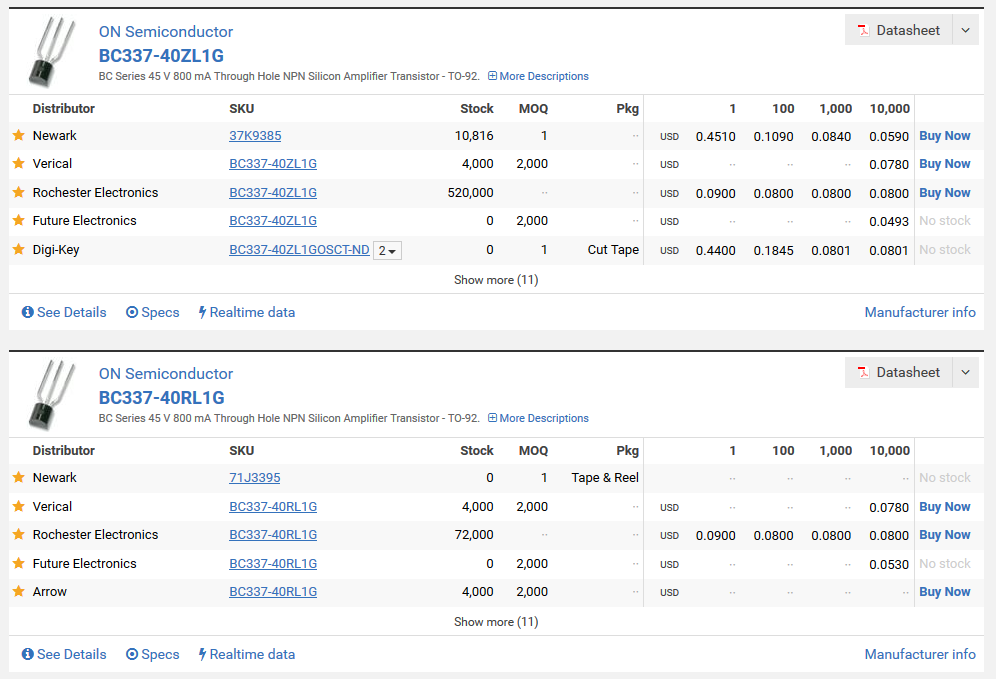Click Buy Now for Newark at 0.4510
The height and width of the screenshot is (679, 996).
[x=945, y=135]
